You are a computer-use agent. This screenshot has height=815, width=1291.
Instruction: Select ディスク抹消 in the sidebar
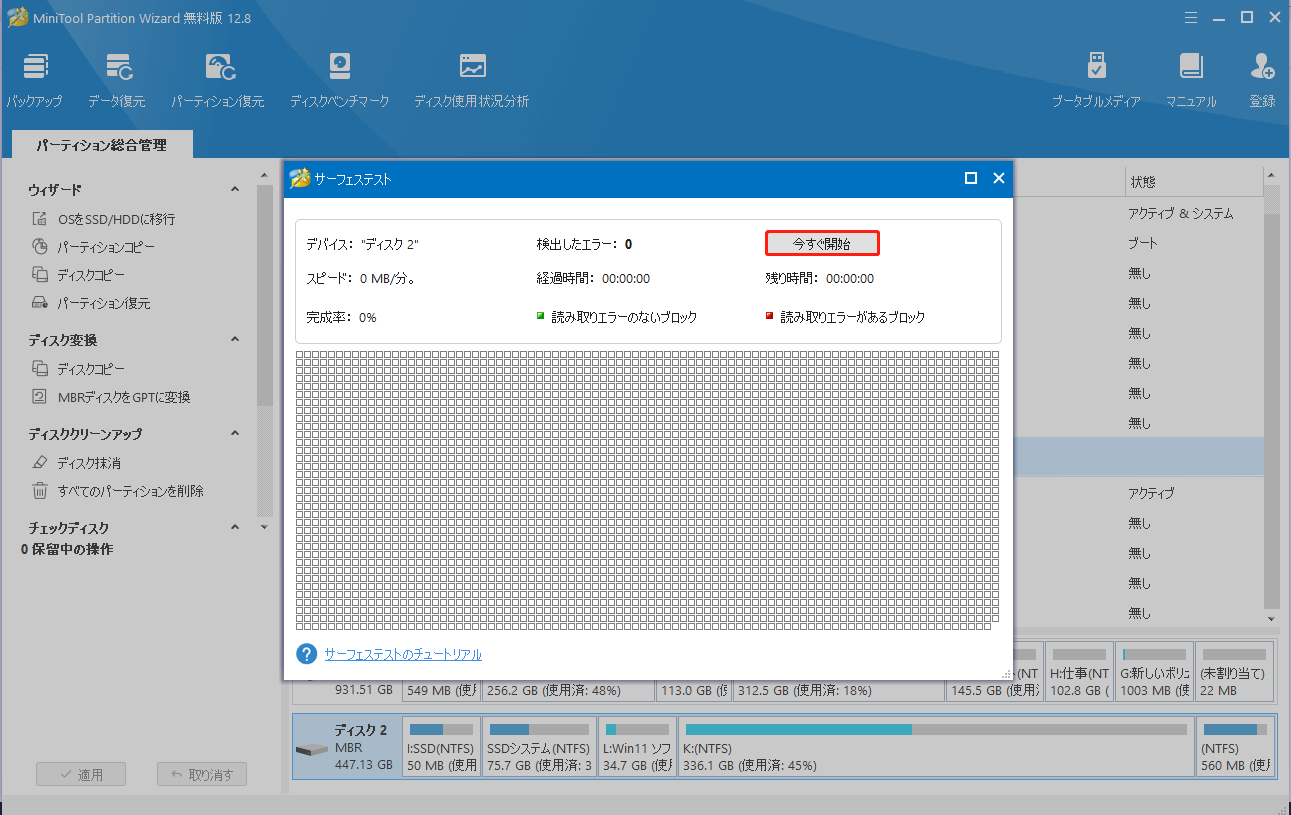click(x=89, y=463)
